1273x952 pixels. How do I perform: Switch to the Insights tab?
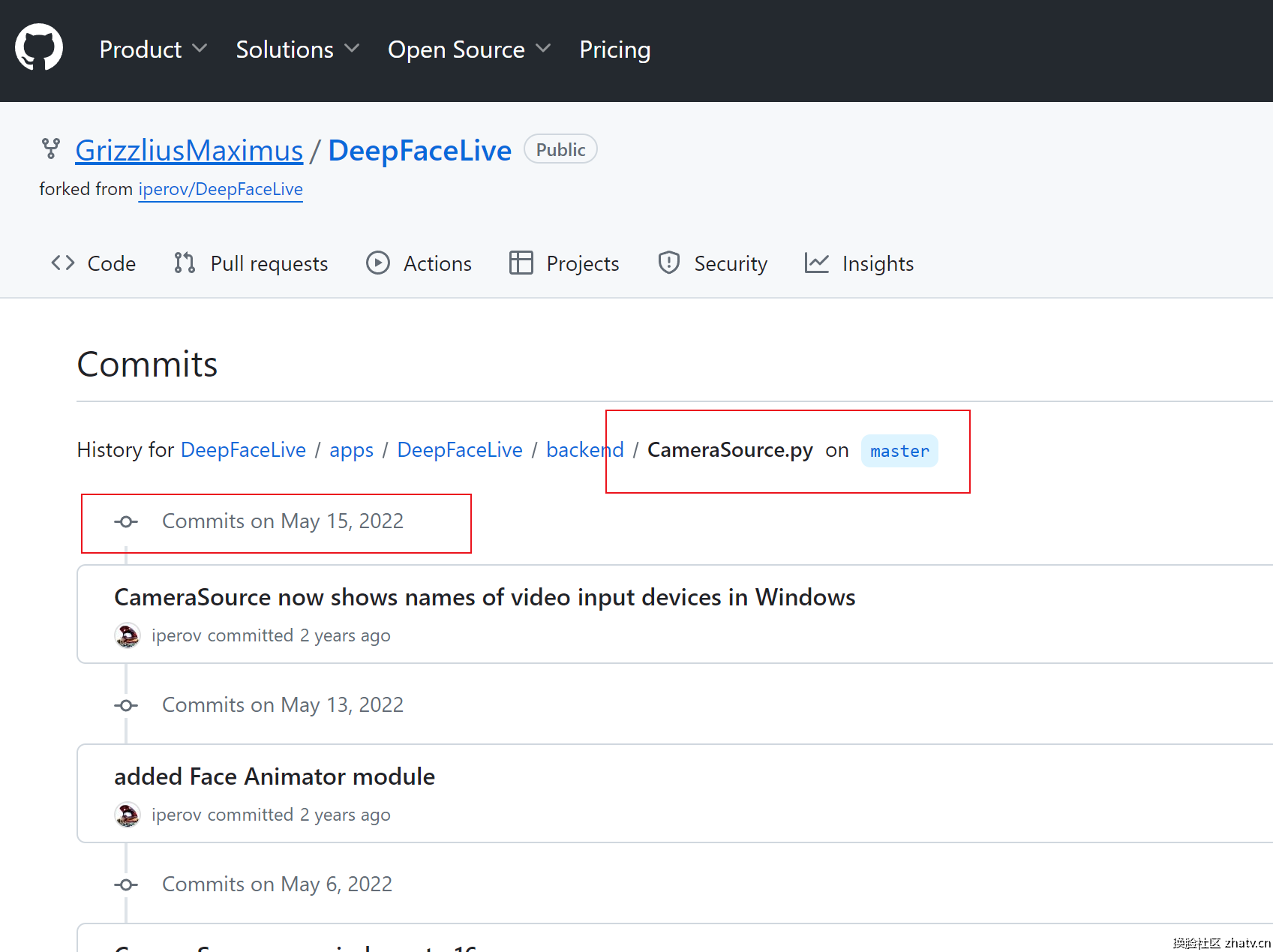878,263
